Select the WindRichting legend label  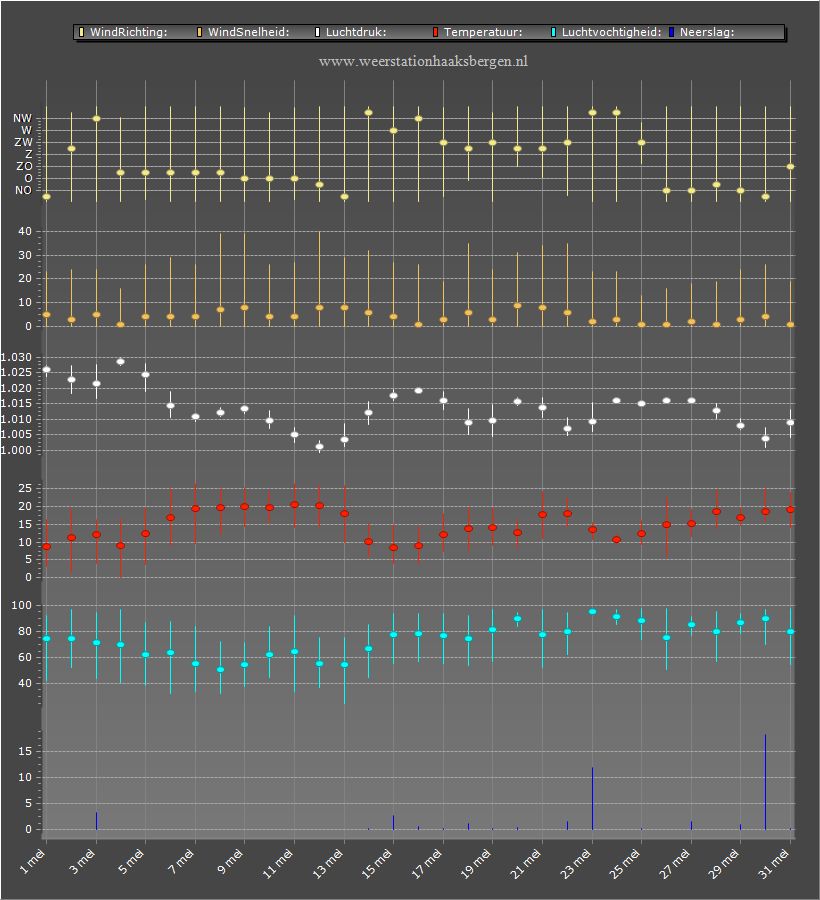pos(129,32)
